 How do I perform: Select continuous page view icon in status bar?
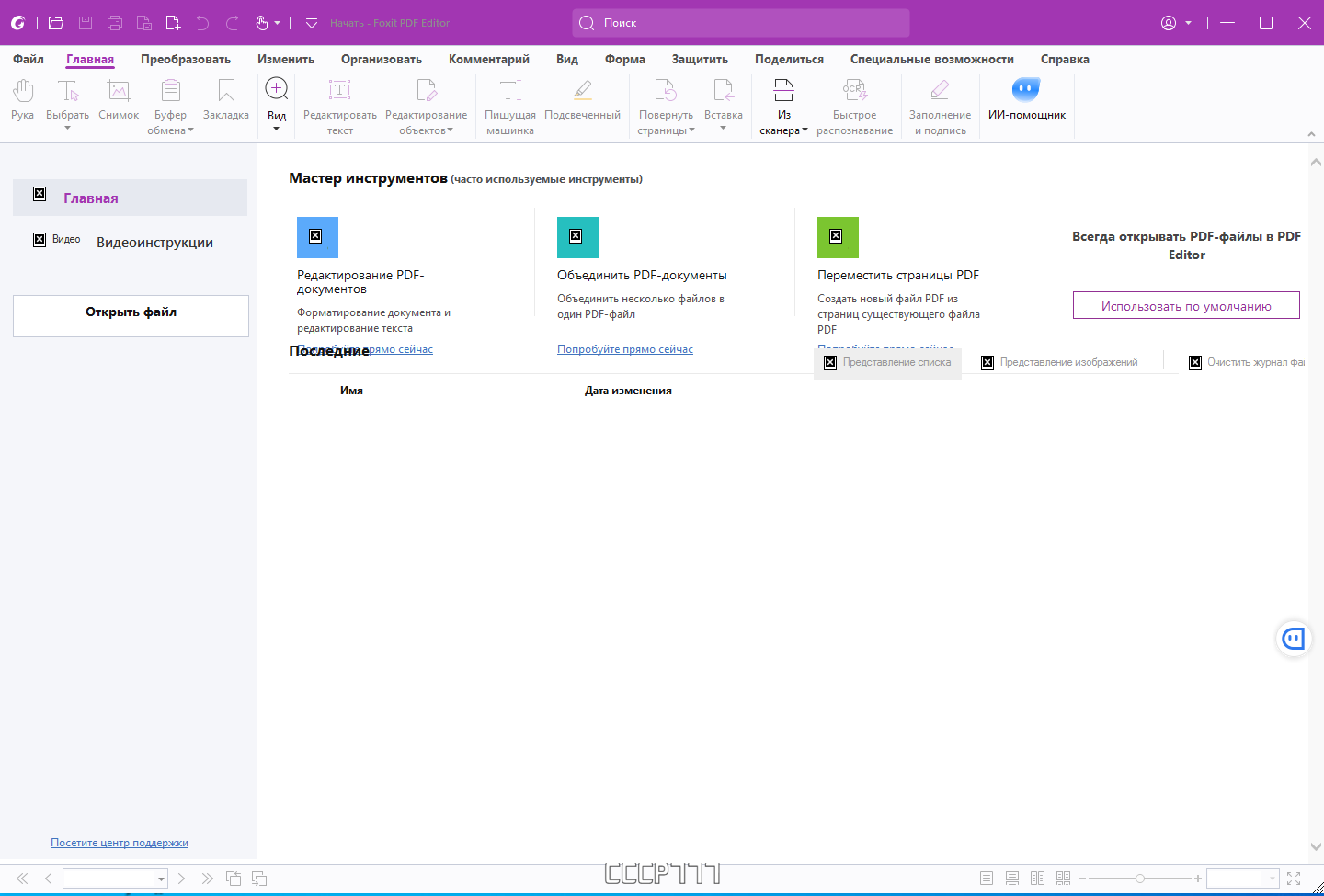(1012, 879)
